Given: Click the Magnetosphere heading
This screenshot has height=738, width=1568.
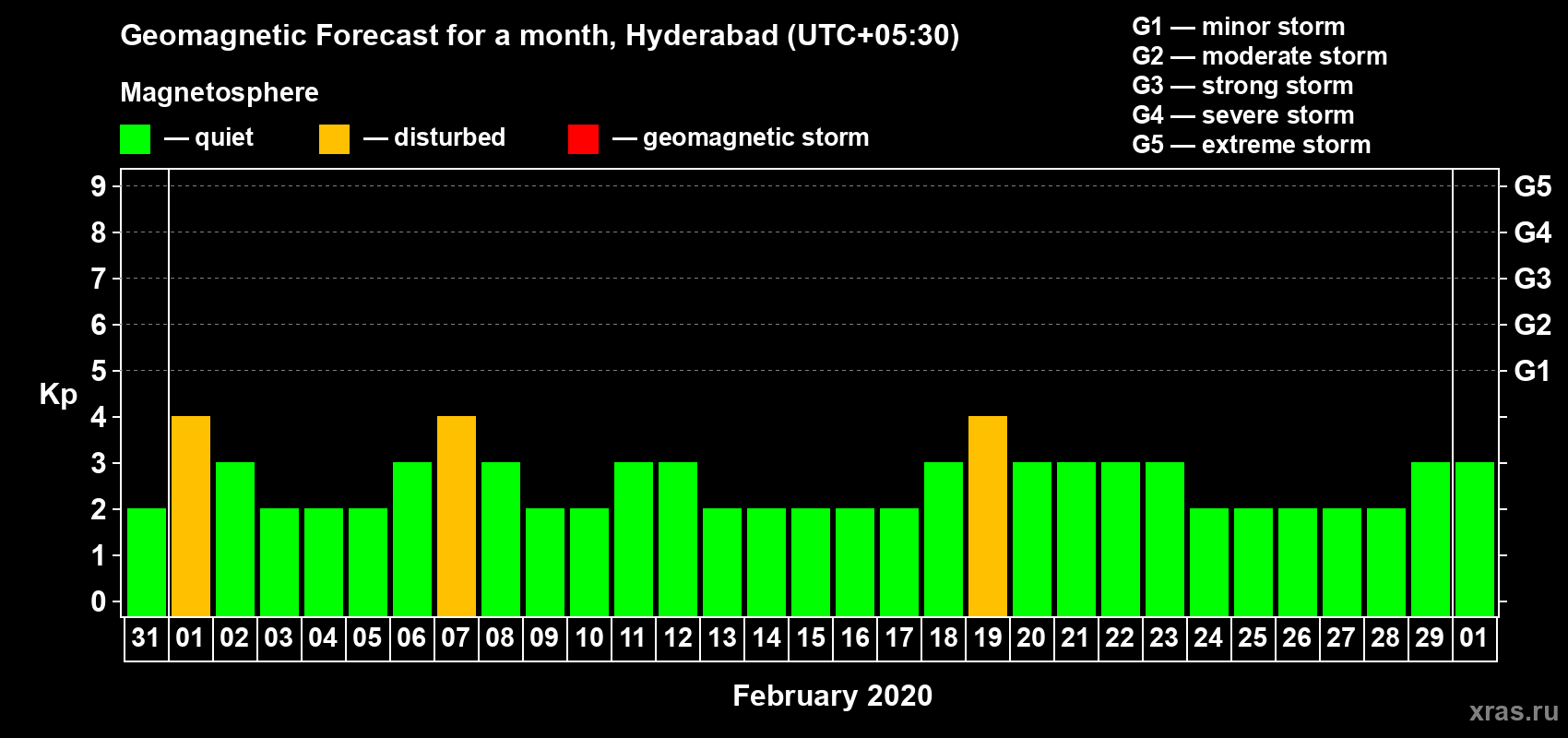Looking at the screenshot, I should pyautogui.click(x=220, y=93).
